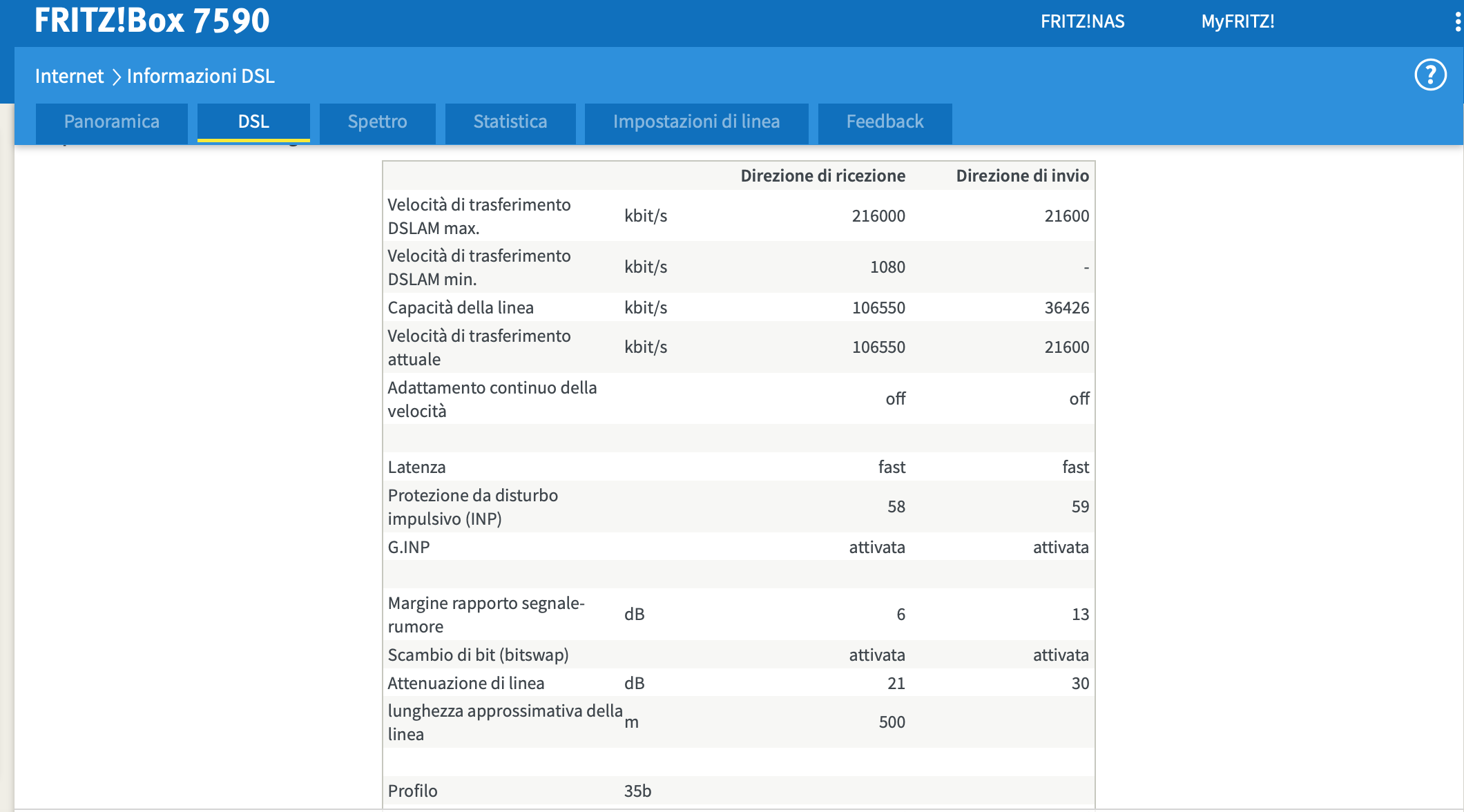Screen dimensions: 1464x812
Task: Open the help question mark icon
Action: click(x=1430, y=75)
